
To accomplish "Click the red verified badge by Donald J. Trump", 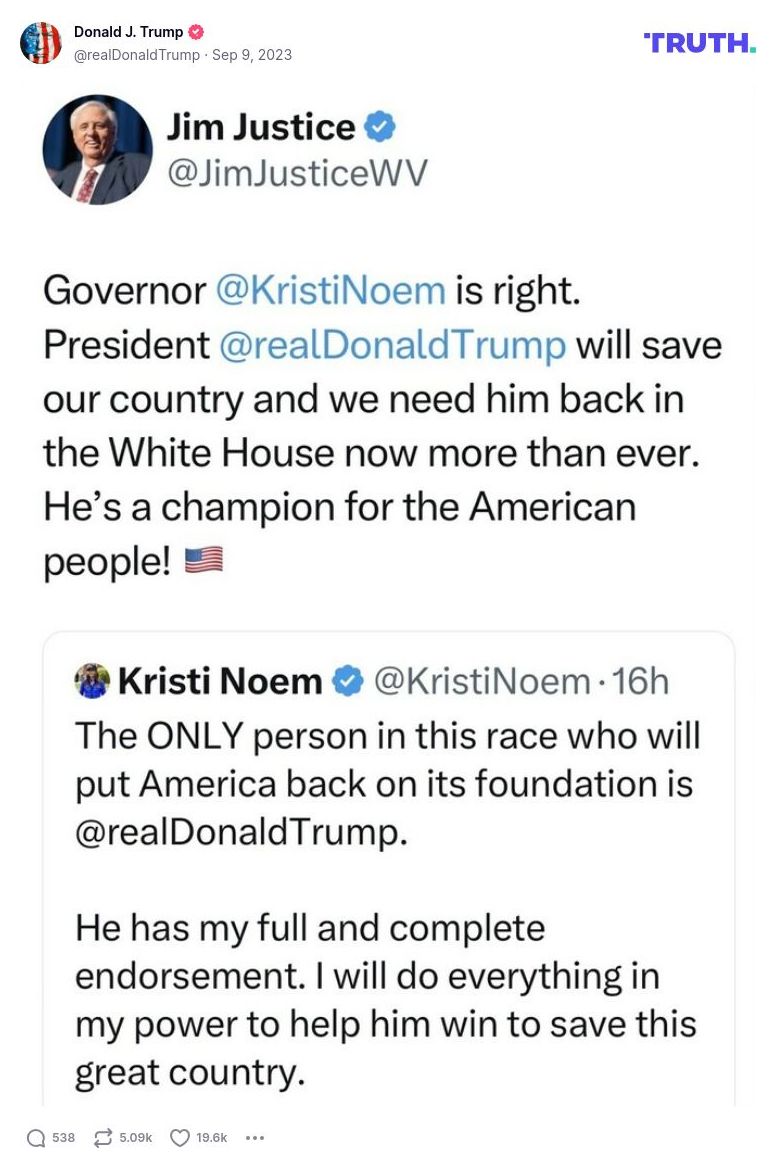I will [197, 32].
